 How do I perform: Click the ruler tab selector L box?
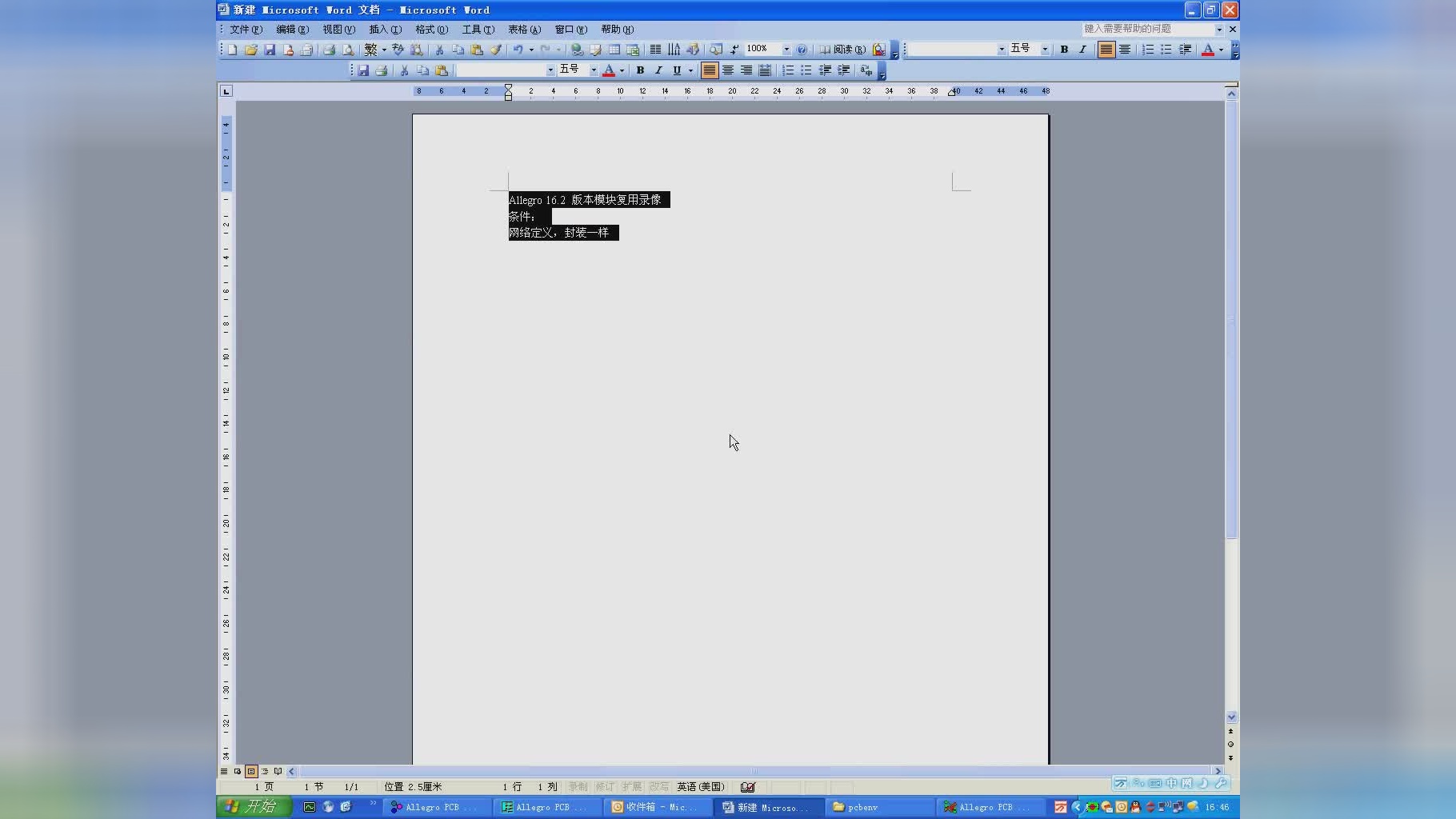point(226,91)
